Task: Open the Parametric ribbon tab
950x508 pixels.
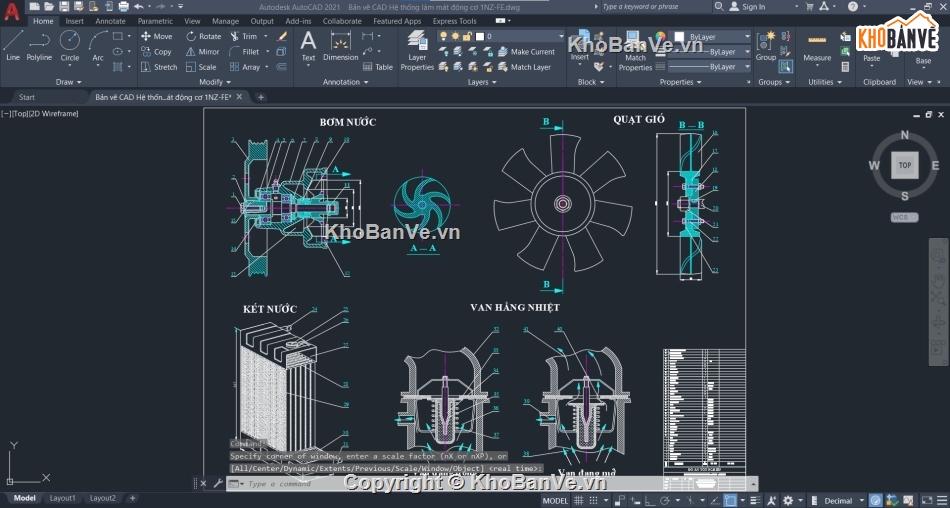Action: pos(155,21)
